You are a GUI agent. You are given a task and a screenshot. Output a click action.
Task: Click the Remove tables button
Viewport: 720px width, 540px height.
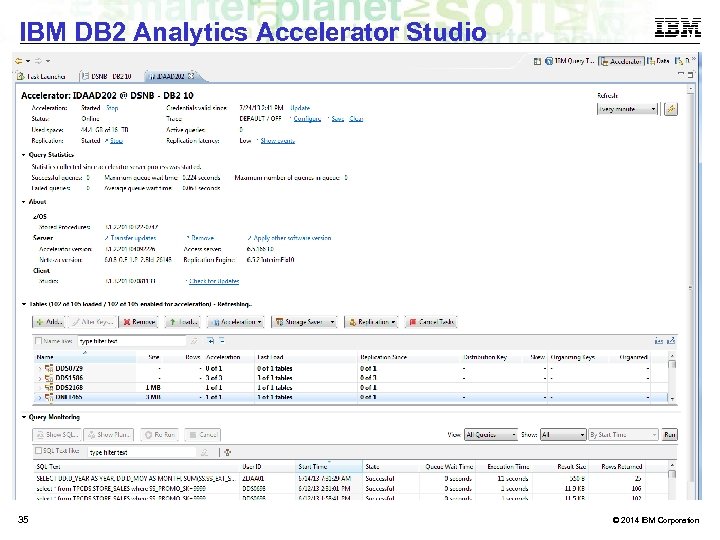point(139,322)
